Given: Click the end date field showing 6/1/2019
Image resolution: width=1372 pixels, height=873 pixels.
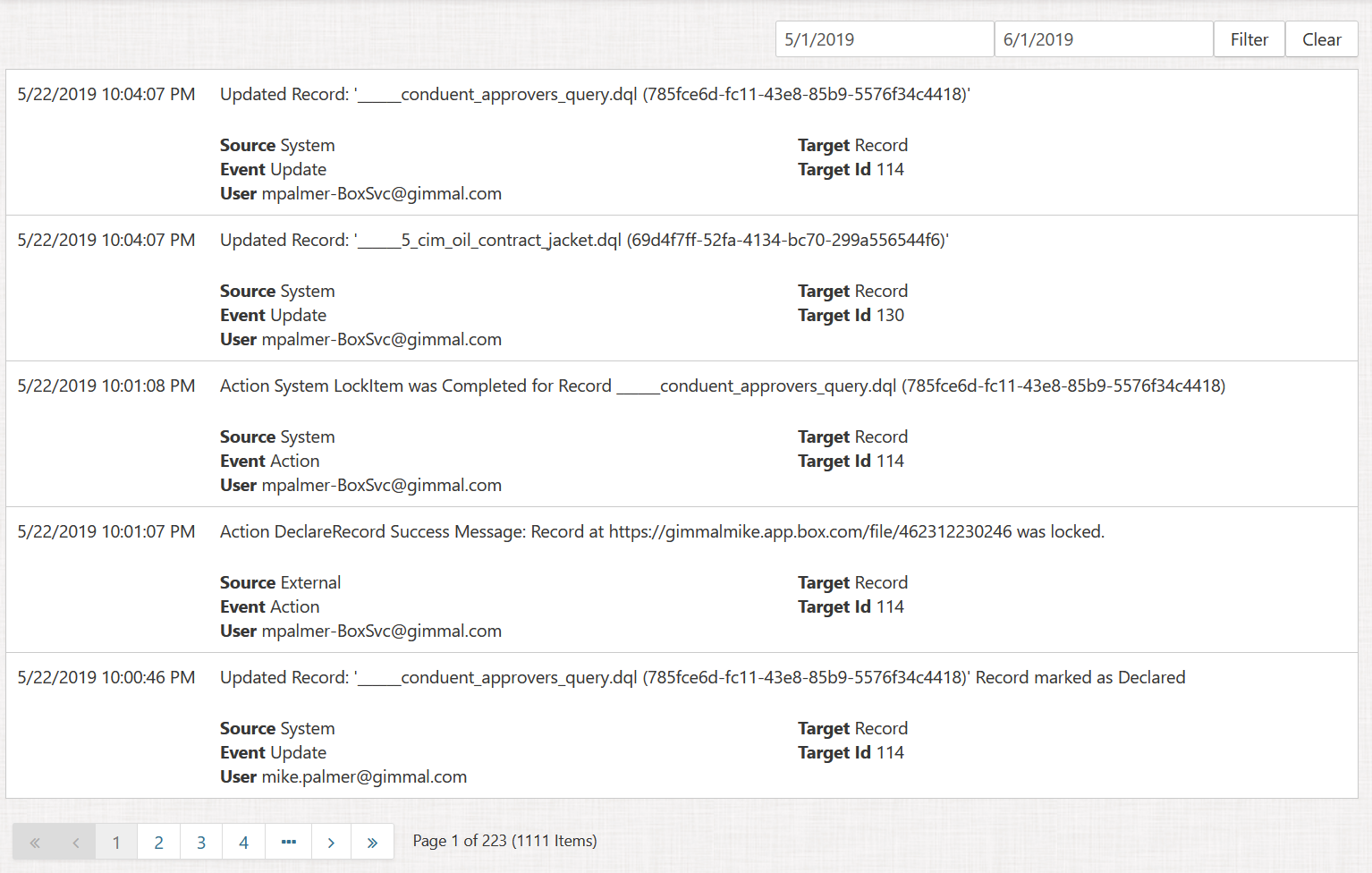Looking at the screenshot, I should (x=1103, y=39).
